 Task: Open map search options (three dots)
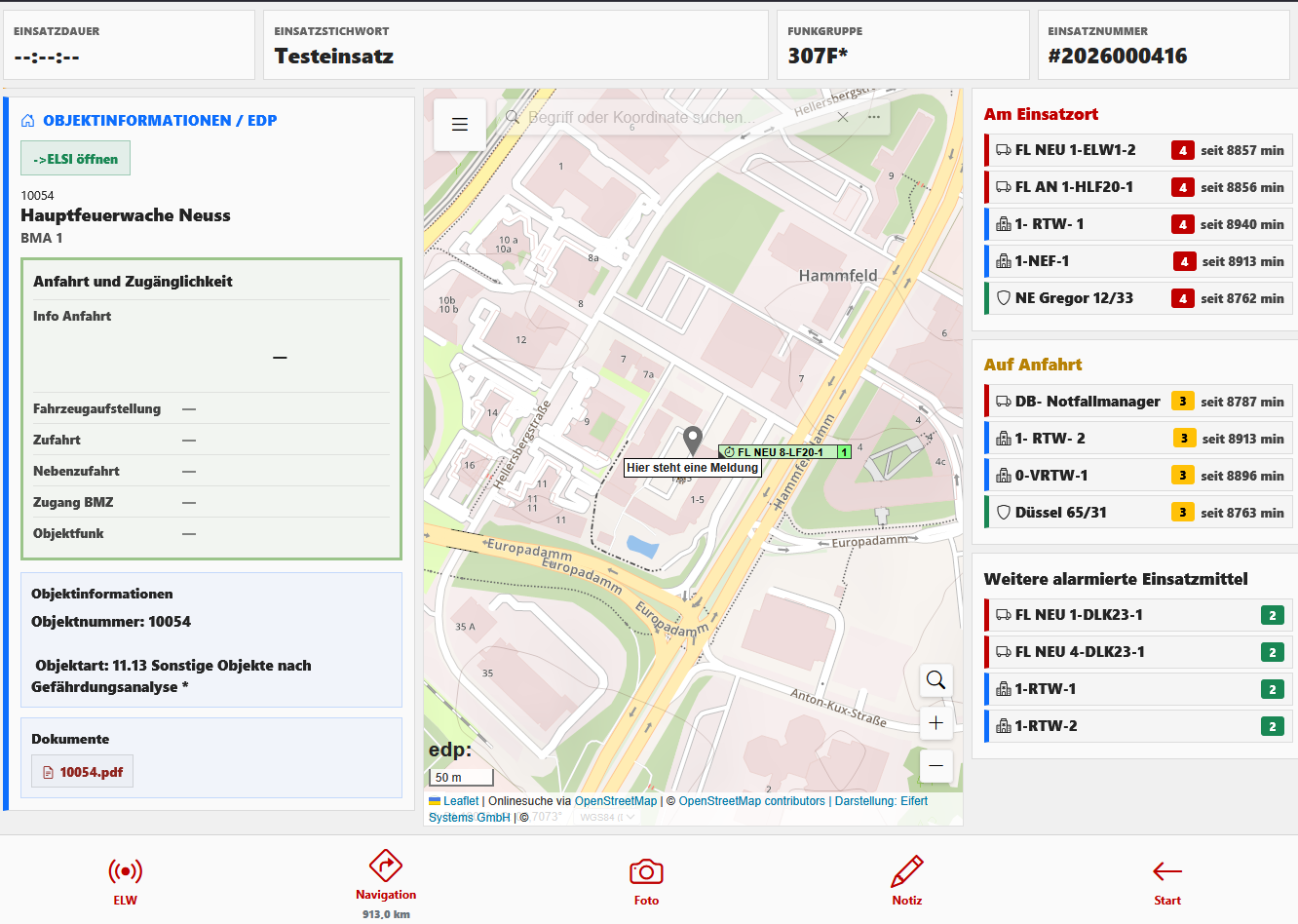(874, 117)
